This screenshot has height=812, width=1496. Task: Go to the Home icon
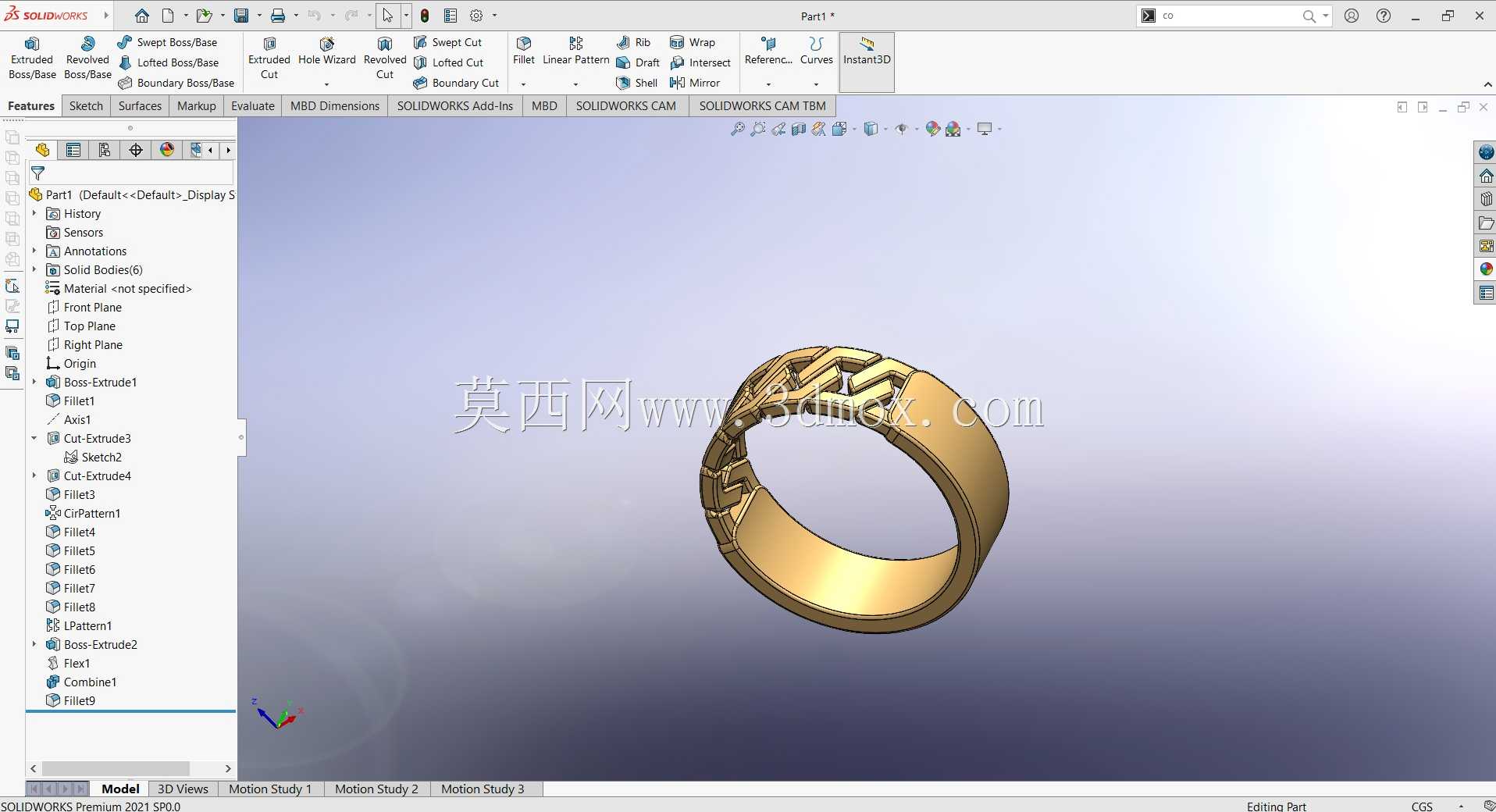click(x=141, y=16)
